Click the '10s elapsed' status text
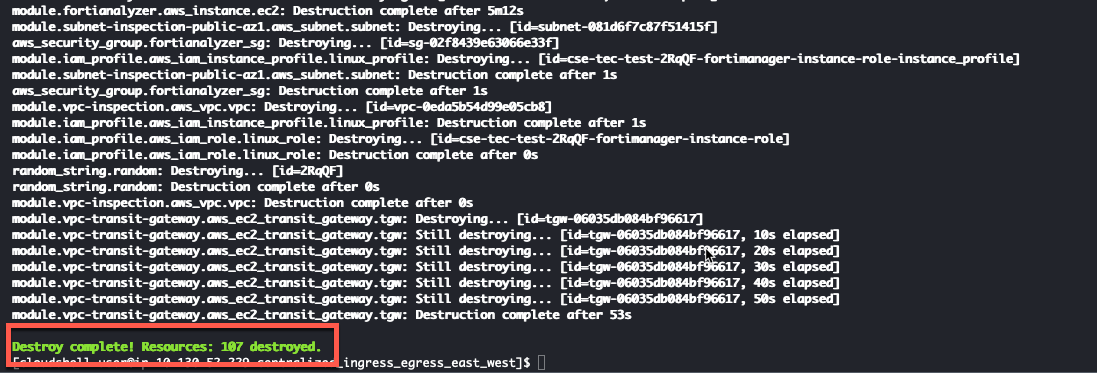The image size is (1097, 373). pyautogui.click(x=794, y=235)
